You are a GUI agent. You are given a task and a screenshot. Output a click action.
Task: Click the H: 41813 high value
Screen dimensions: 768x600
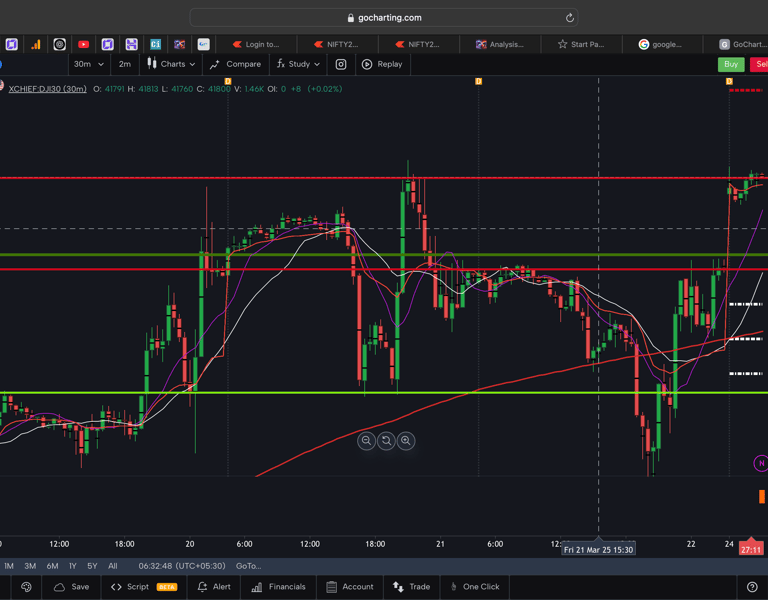coord(143,89)
